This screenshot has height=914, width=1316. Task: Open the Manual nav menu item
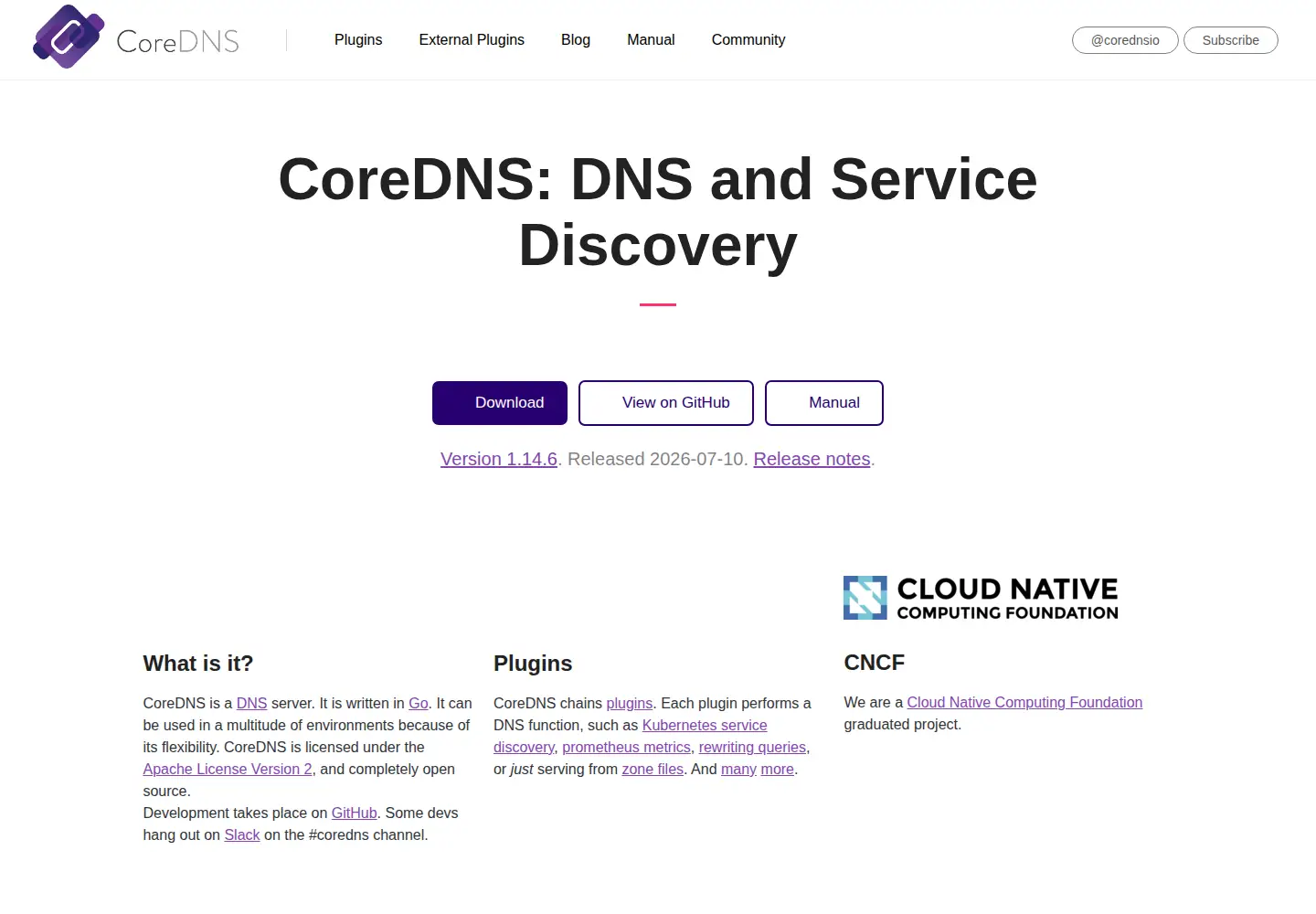pyautogui.click(x=651, y=40)
